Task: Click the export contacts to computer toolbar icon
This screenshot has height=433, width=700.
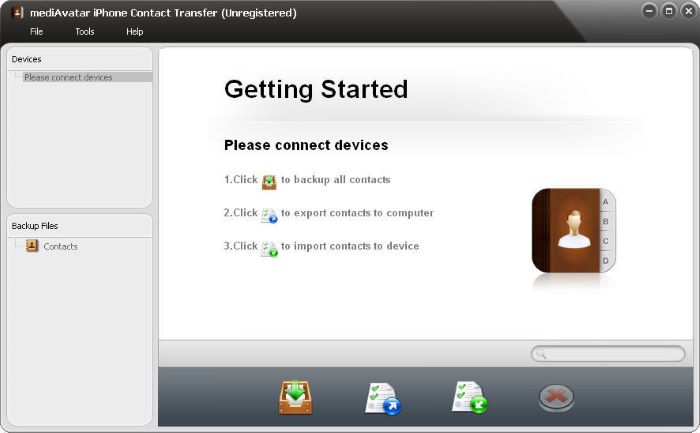Action: (383, 398)
